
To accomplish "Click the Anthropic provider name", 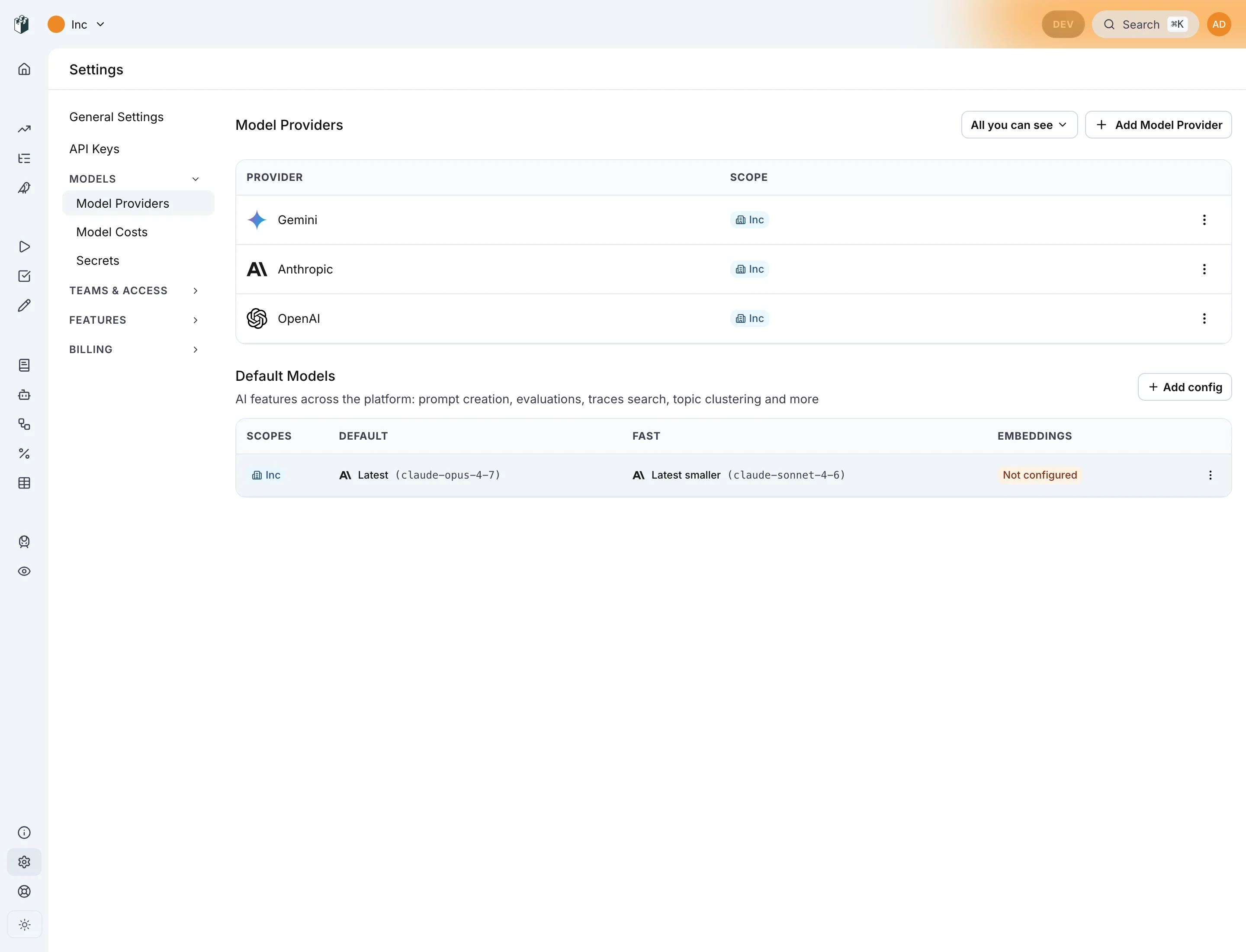I will pos(305,269).
